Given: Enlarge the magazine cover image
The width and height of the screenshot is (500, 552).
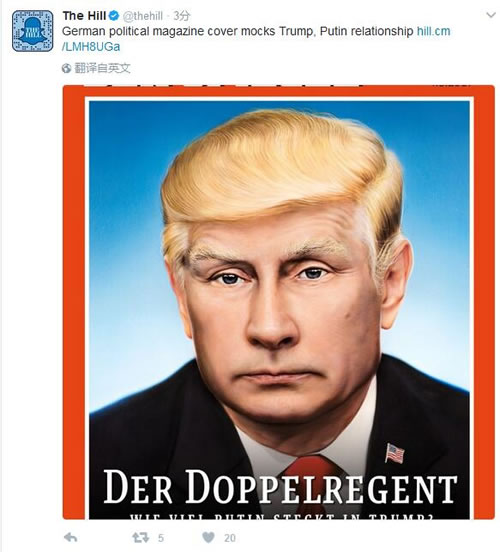Looking at the screenshot, I should pyautogui.click(x=279, y=302).
